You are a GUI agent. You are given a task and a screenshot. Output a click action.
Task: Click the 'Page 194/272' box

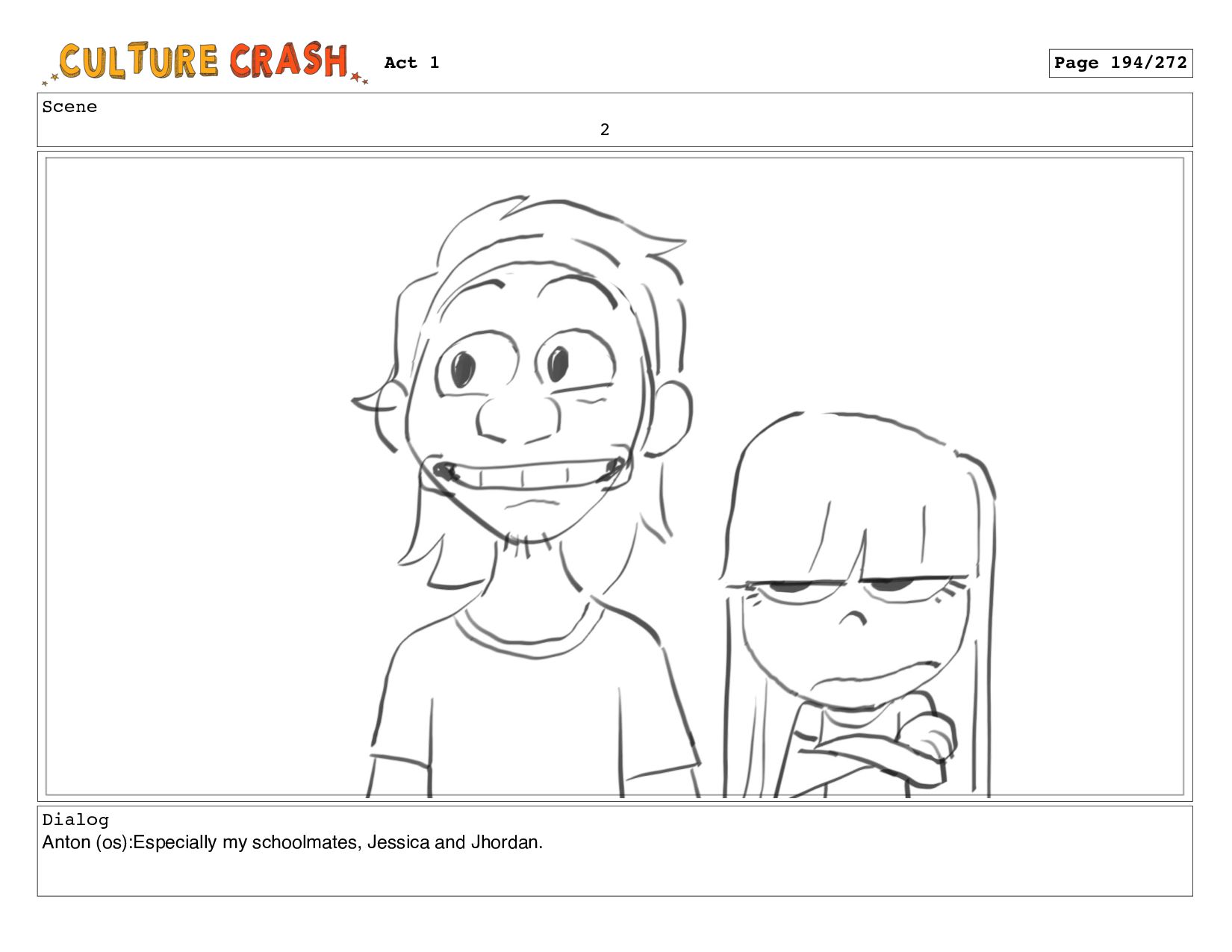pyautogui.click(x=1120, y=63)
